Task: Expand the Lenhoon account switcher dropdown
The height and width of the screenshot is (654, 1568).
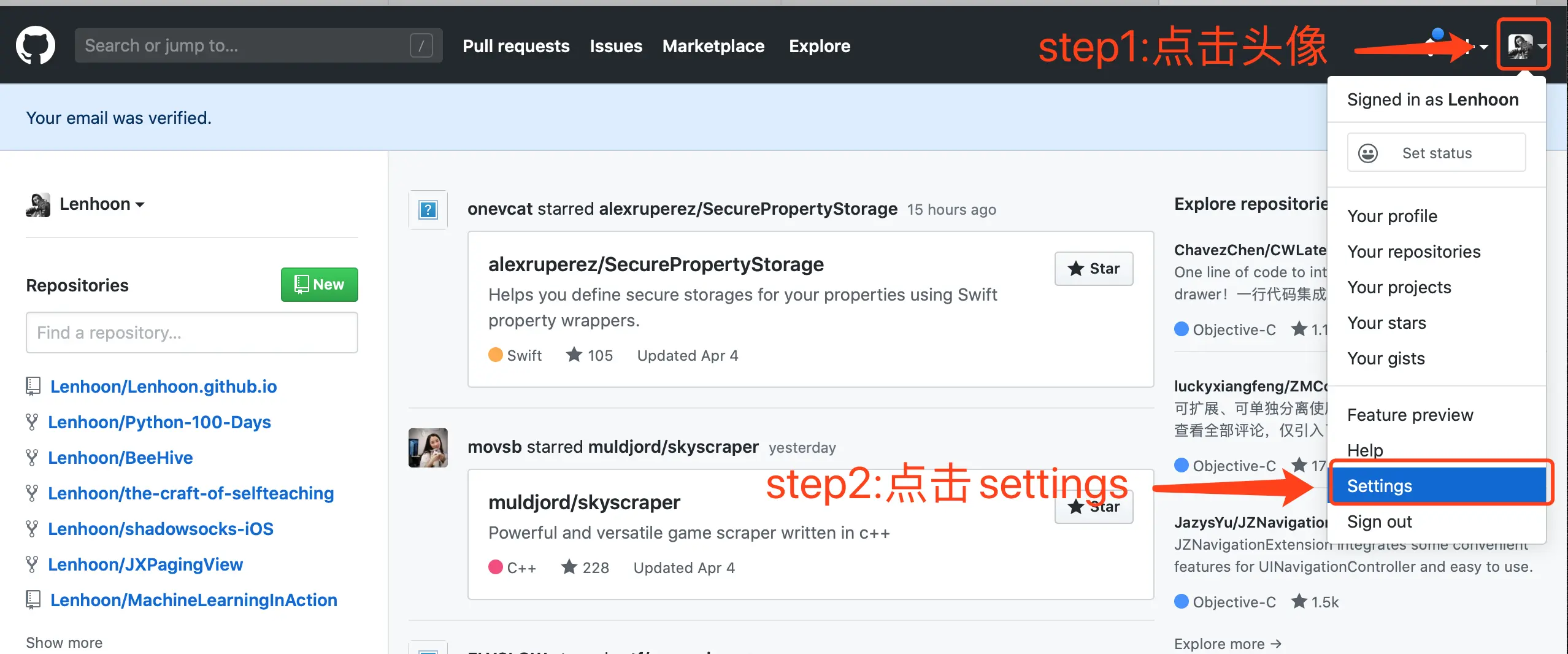Action: click(101, 204)
